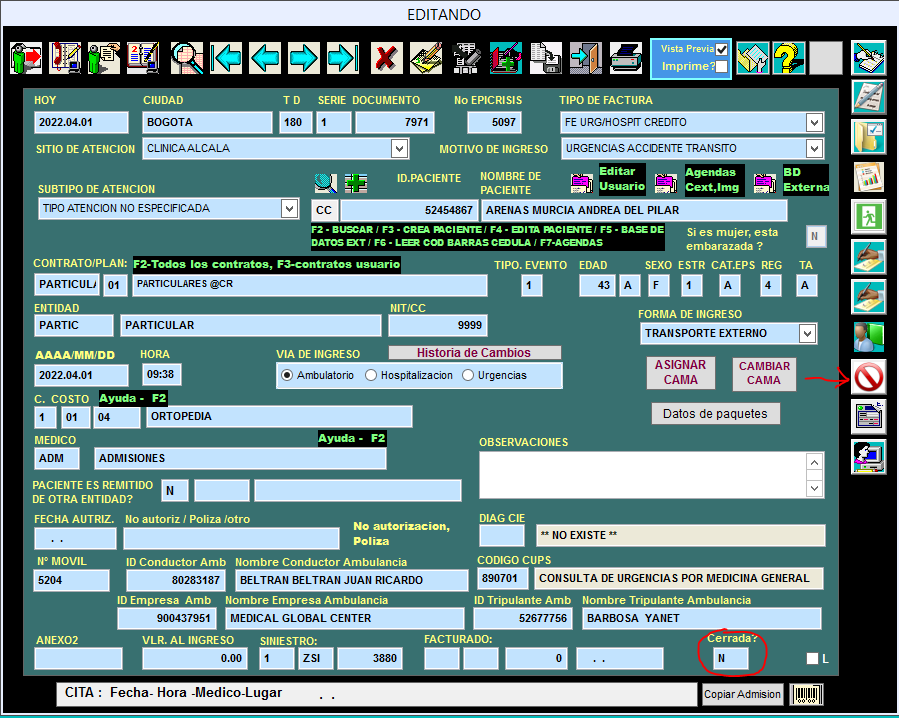Click inside the OBSERVACIONES text box
Screen dimensions: 899x718
643,475
